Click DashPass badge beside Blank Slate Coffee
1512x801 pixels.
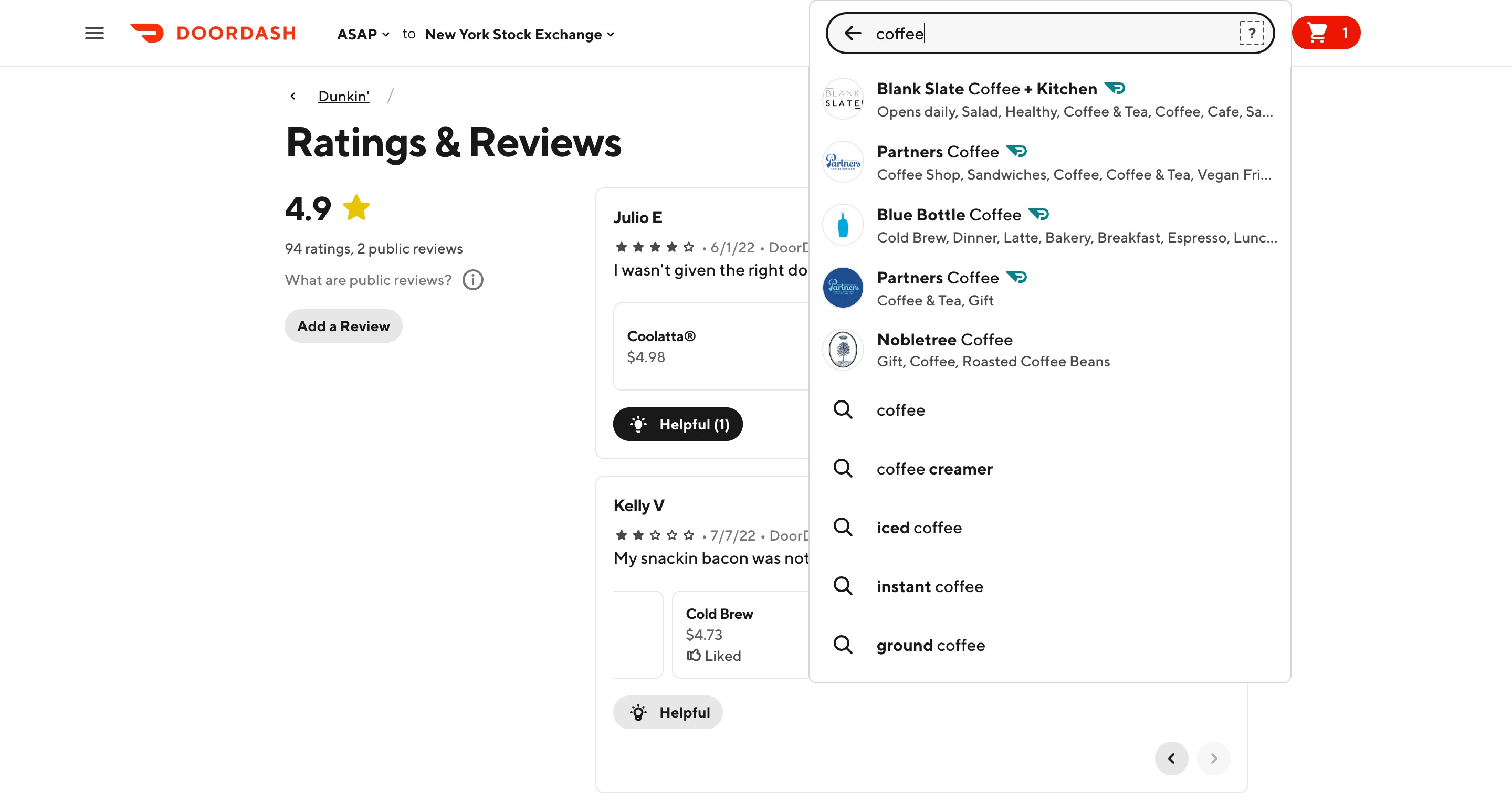(x=1115, y=89)
